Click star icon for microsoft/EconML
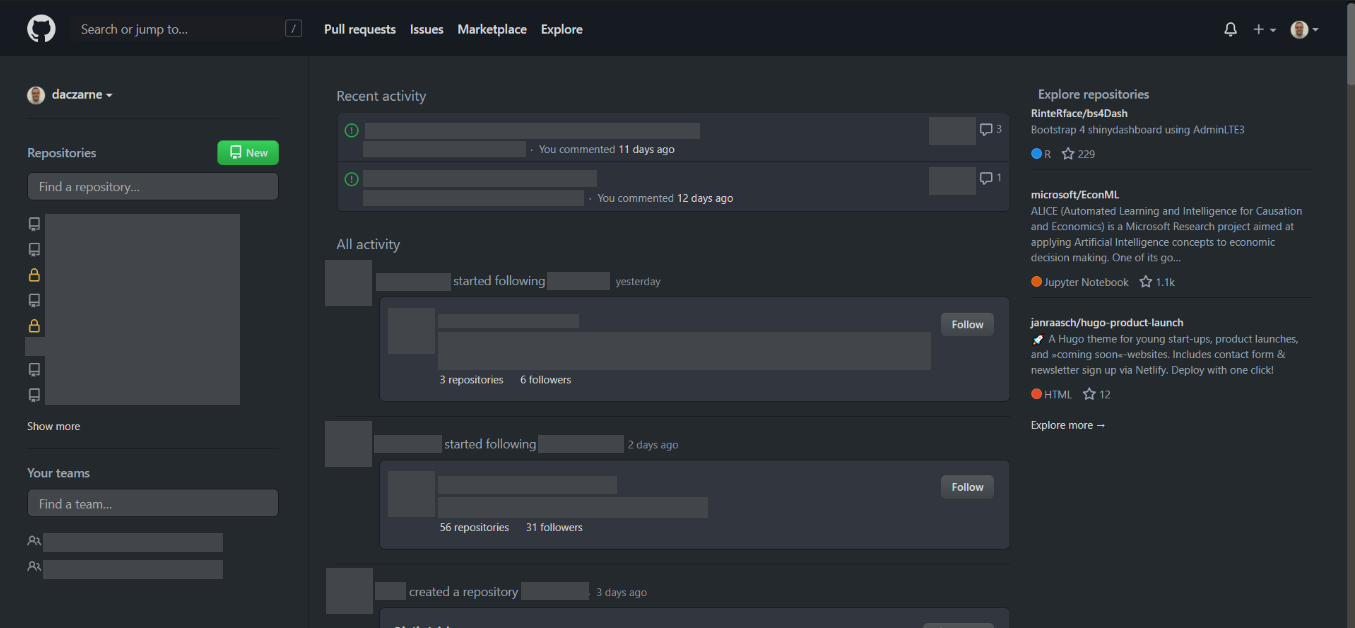The width and height of the screenshot is (1355, 628). (x=1146, y=282)
